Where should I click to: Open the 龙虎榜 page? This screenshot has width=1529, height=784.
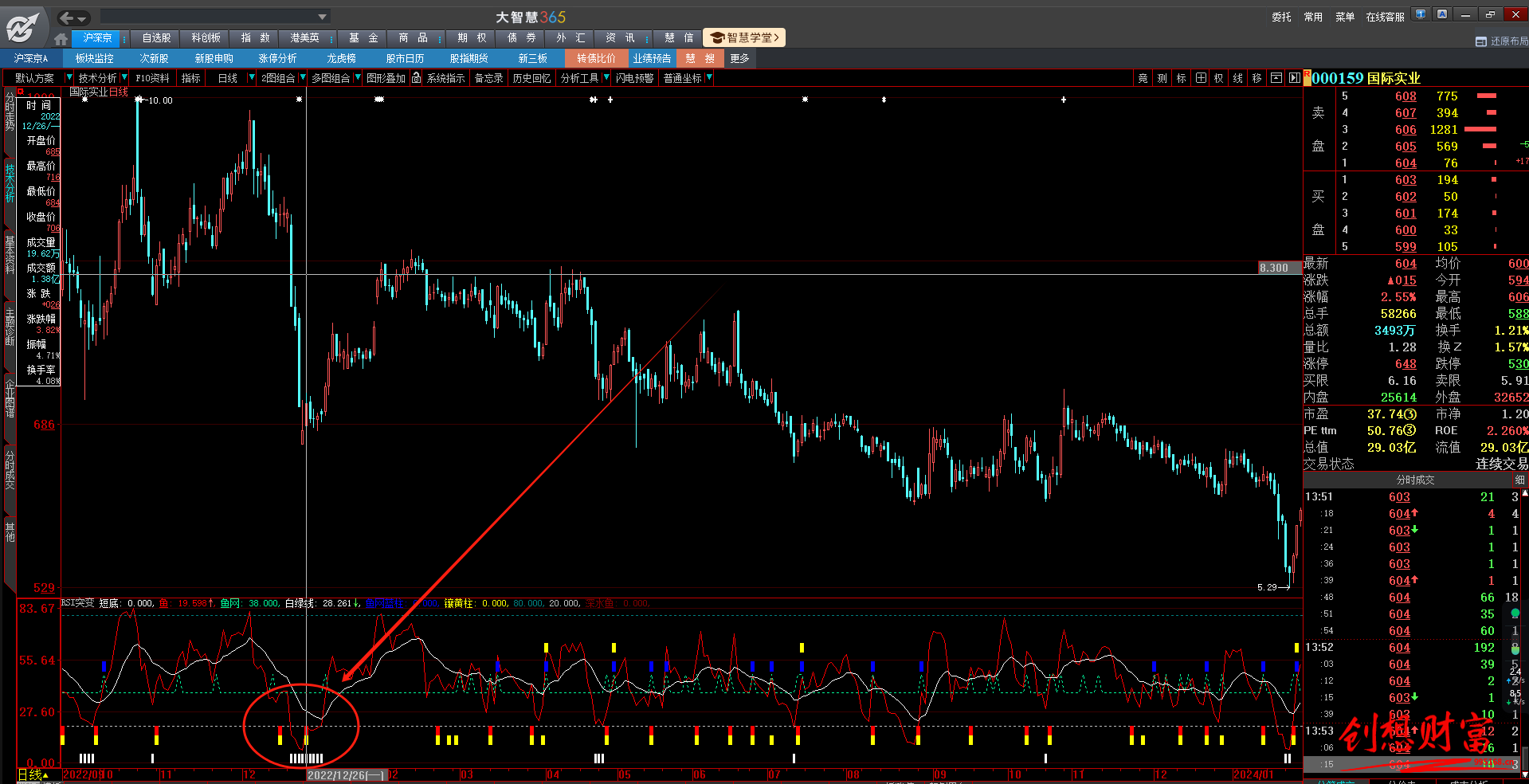[x=341, y=58]
